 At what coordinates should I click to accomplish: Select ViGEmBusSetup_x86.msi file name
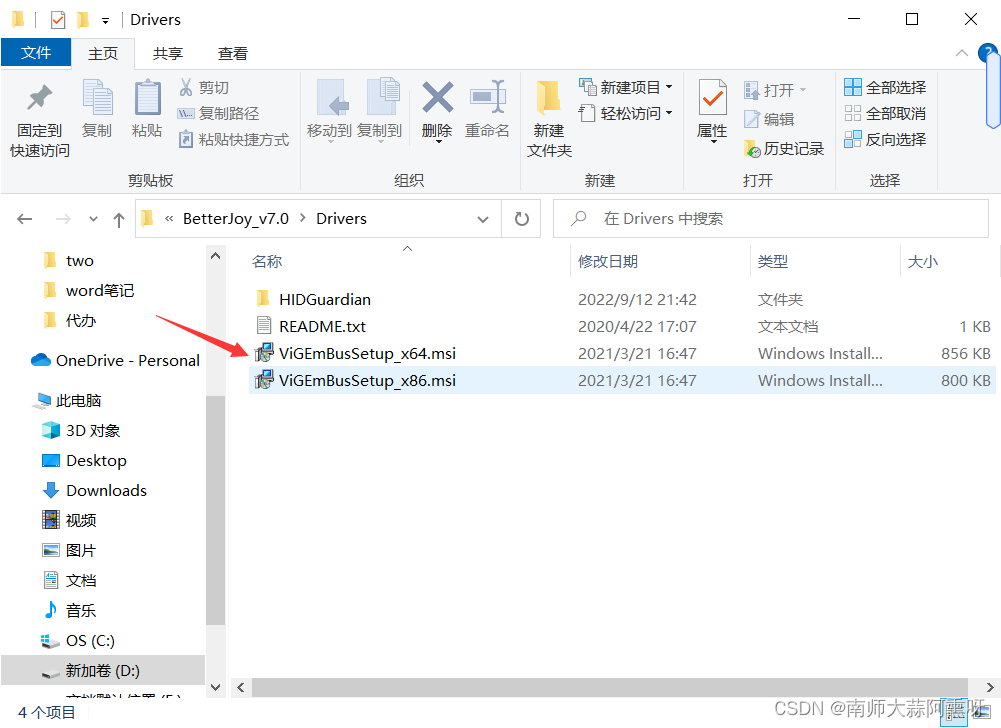coord(367,381)
